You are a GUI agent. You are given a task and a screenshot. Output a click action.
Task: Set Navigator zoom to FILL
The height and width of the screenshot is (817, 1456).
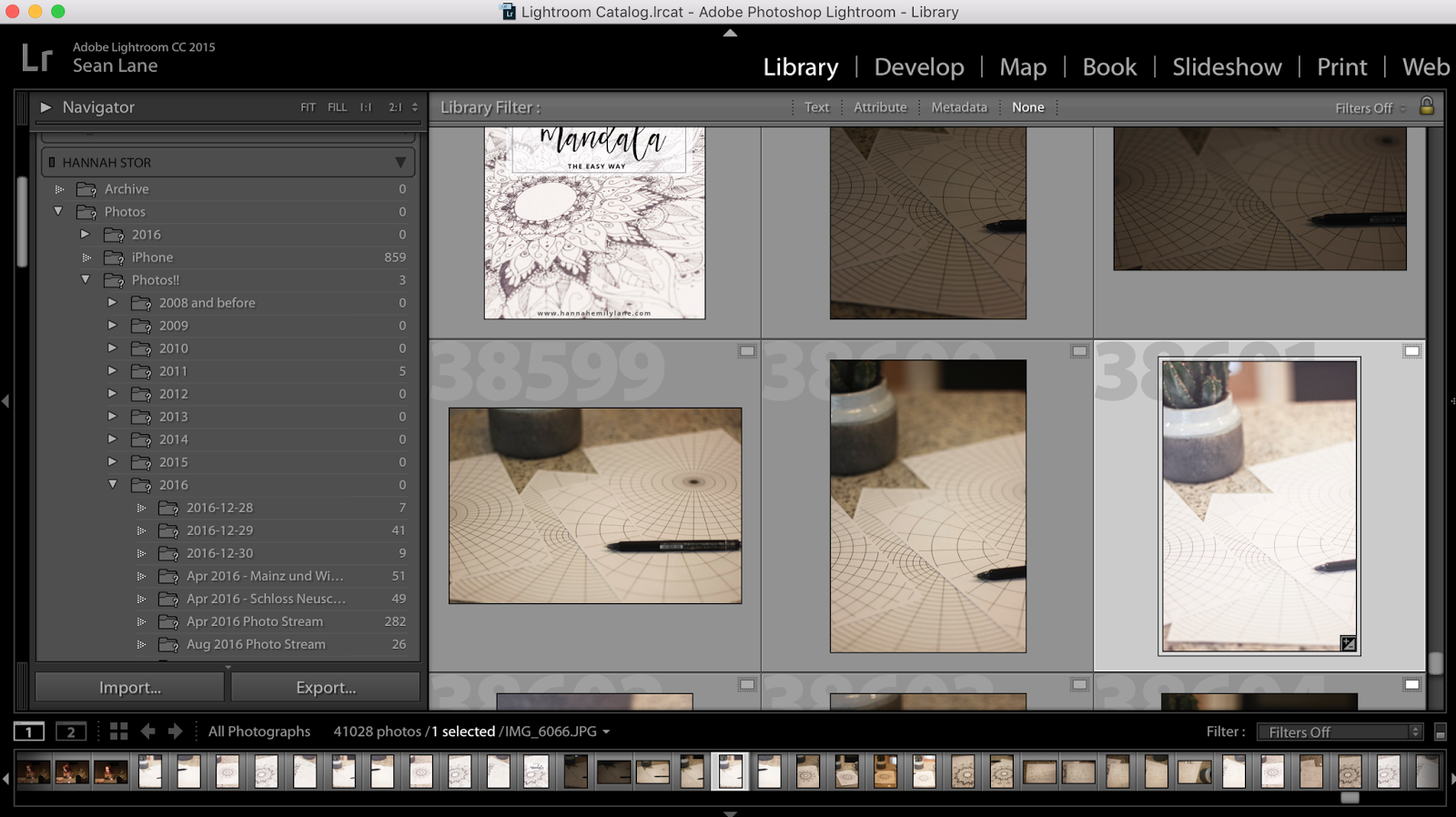coord(337,107)
